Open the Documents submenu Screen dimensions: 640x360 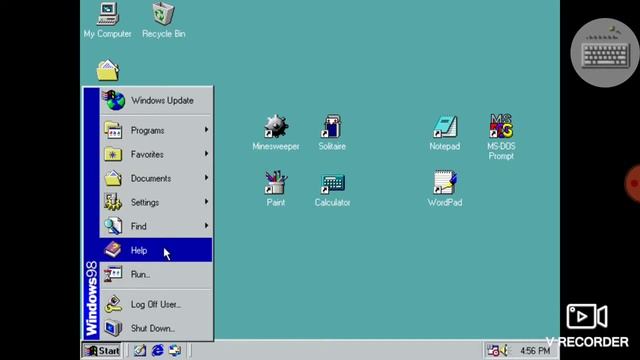coord(156,178)
